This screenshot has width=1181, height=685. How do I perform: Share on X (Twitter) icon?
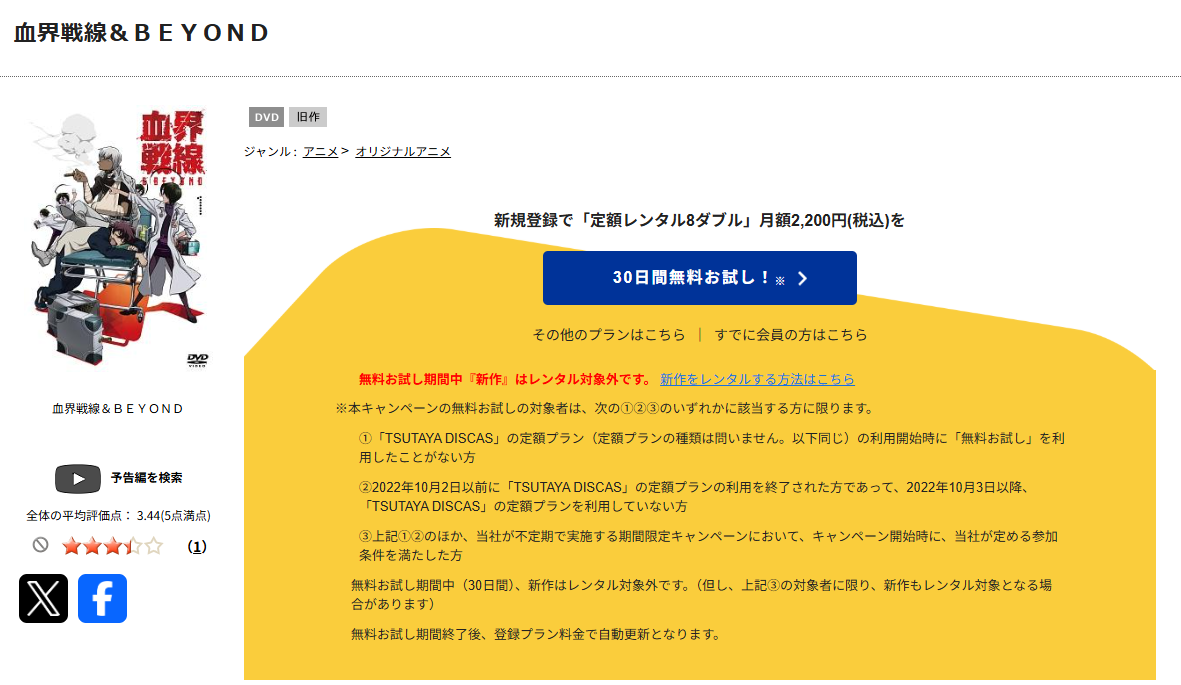(43, 598)
